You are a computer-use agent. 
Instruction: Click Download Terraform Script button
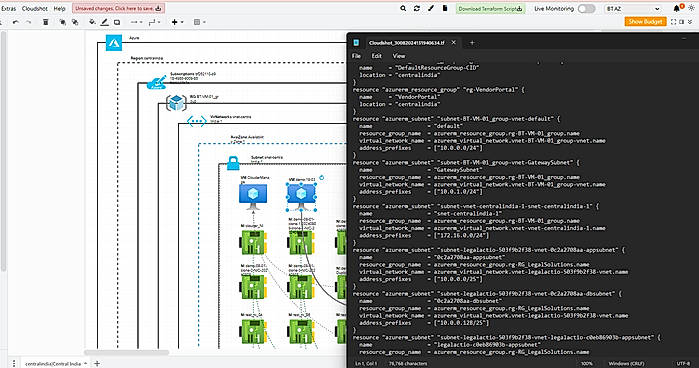coord(490,8)
